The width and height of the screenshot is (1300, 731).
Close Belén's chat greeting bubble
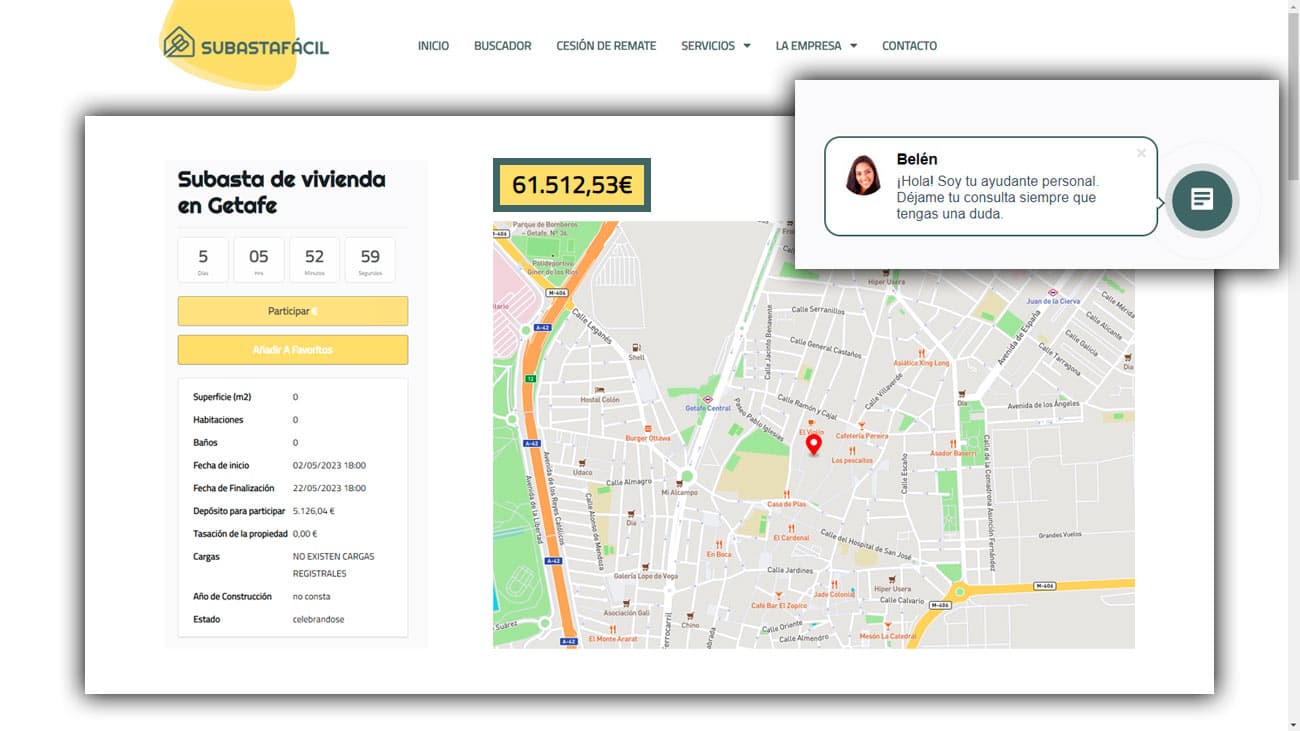(x=1141, y=153)
